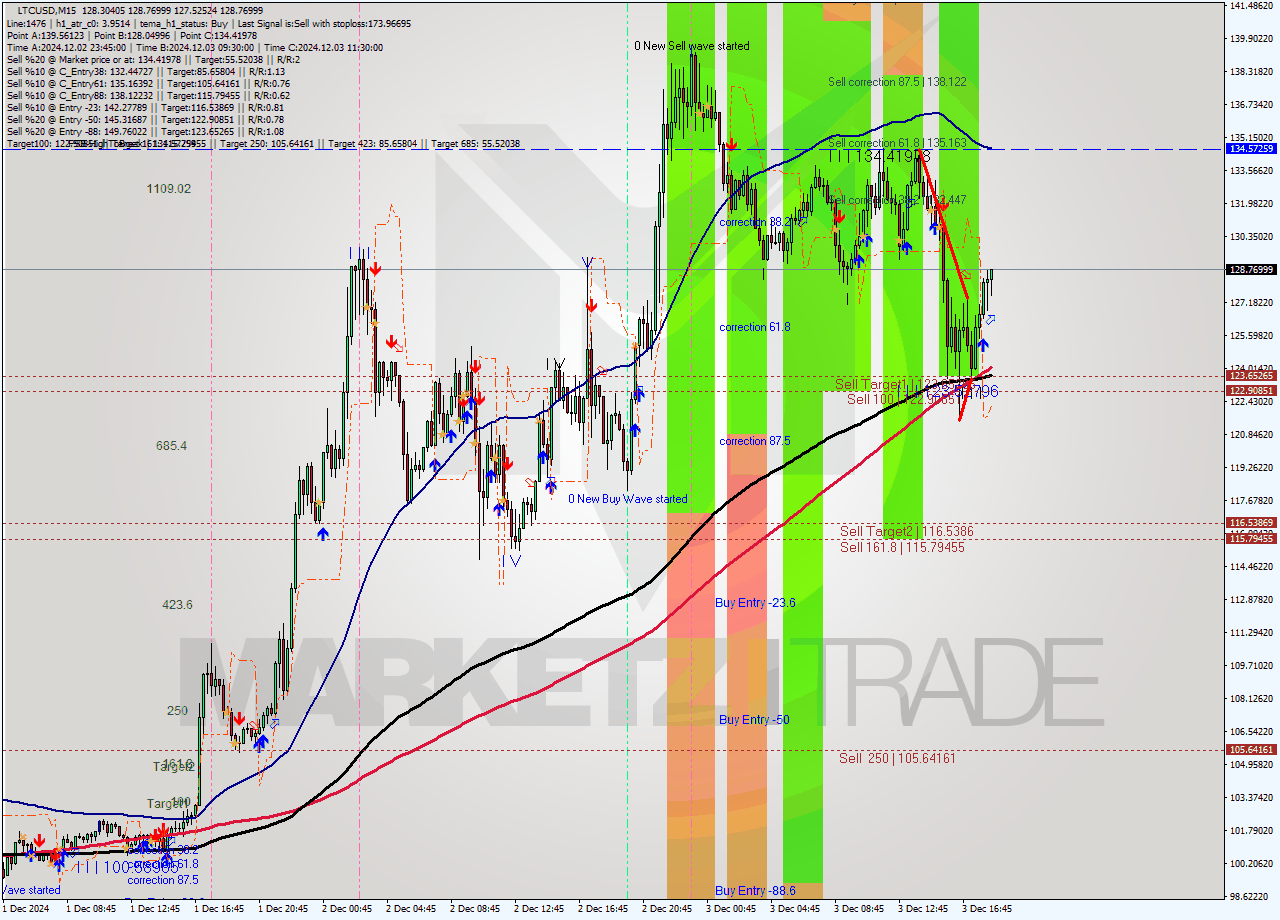
Task: Click the 'Sell correction 87.5 | 138.122' label
Action: point(897,82)
